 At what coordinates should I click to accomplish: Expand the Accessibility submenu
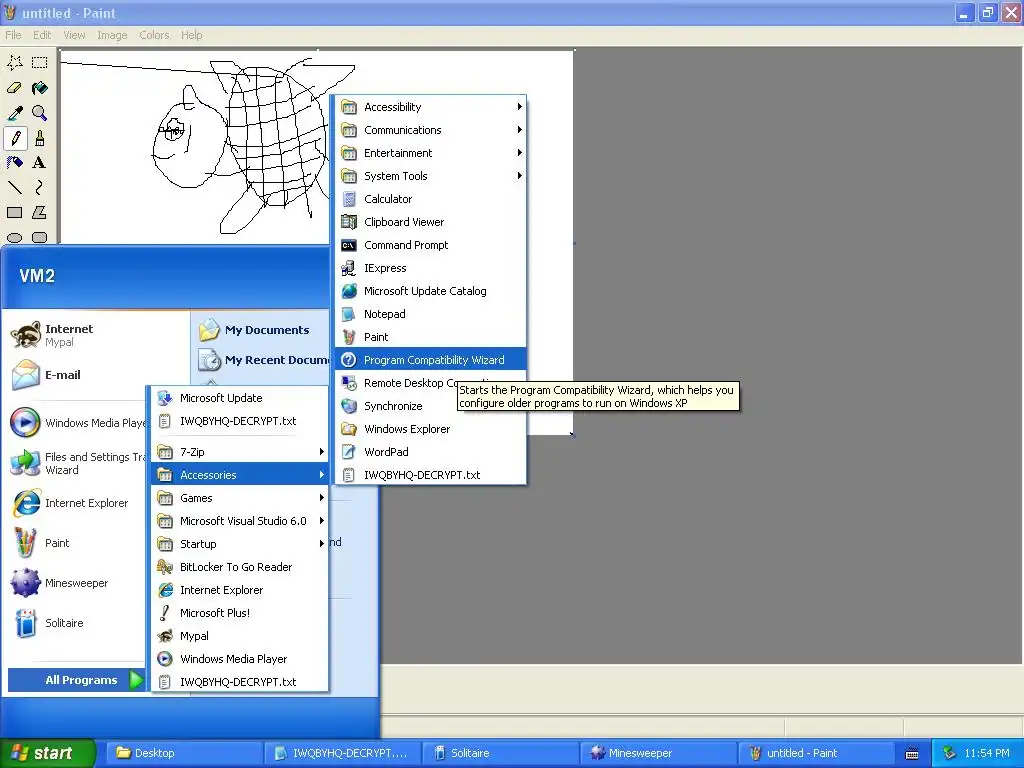click(x=430, y=107)
